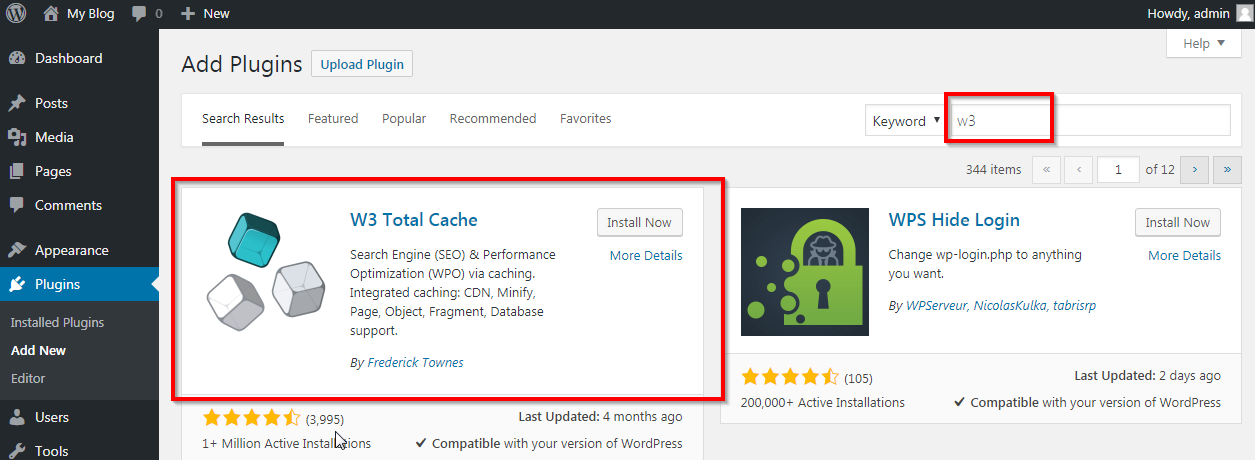
Task: Jump to last results page
Action: 1227,170
